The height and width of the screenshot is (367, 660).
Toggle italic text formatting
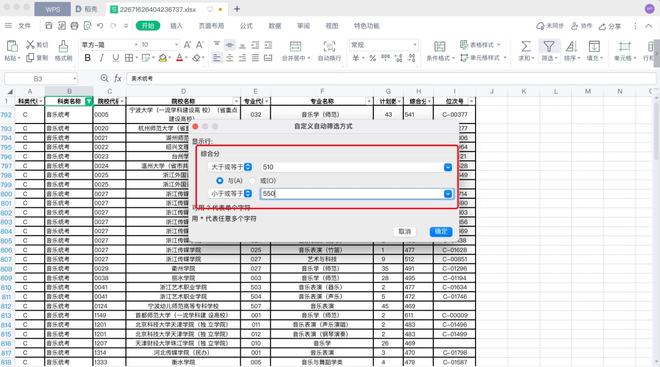(x=101, y=58)
